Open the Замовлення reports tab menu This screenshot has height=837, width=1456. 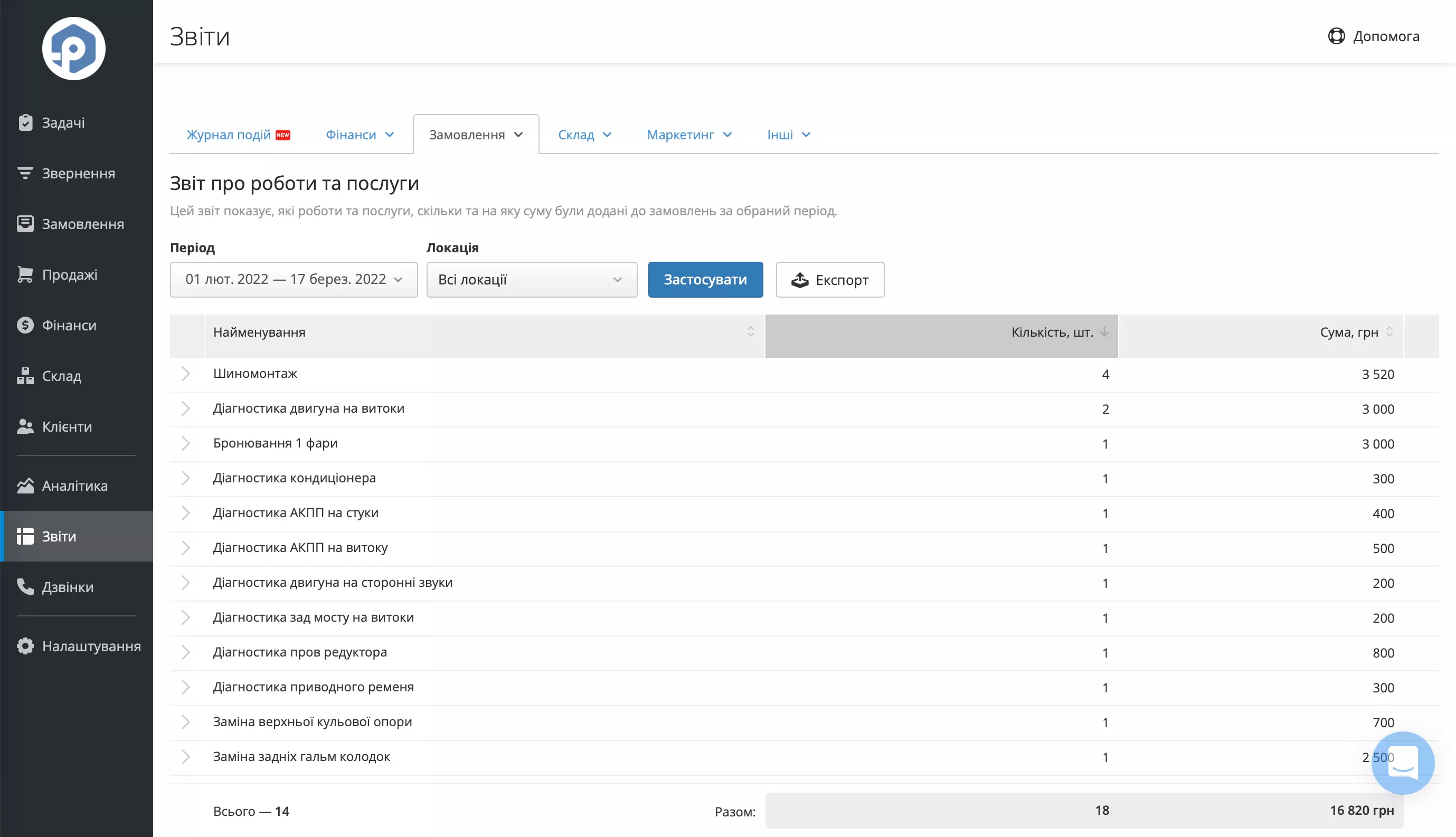476,135
